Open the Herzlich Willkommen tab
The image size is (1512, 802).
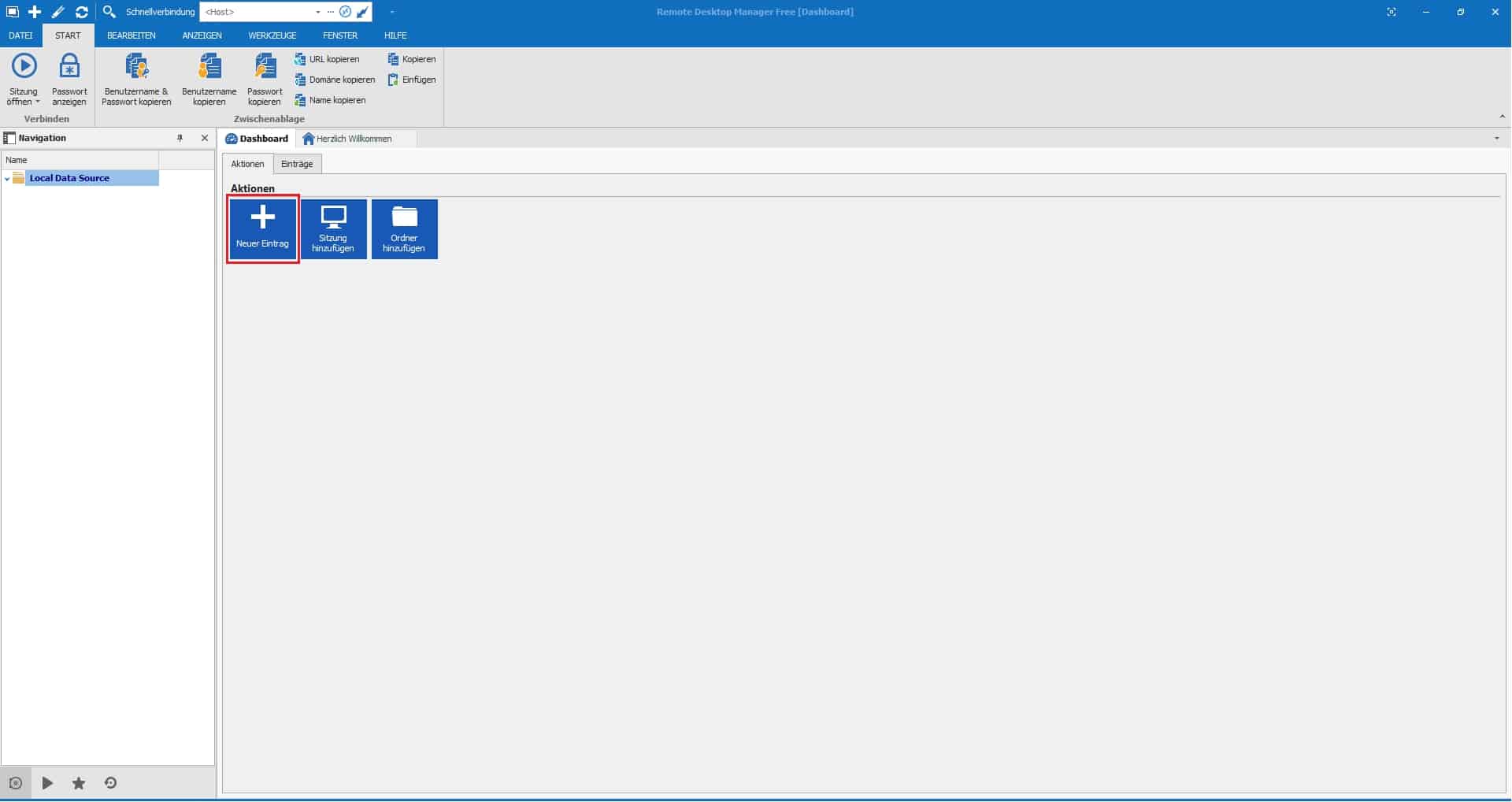353,138
